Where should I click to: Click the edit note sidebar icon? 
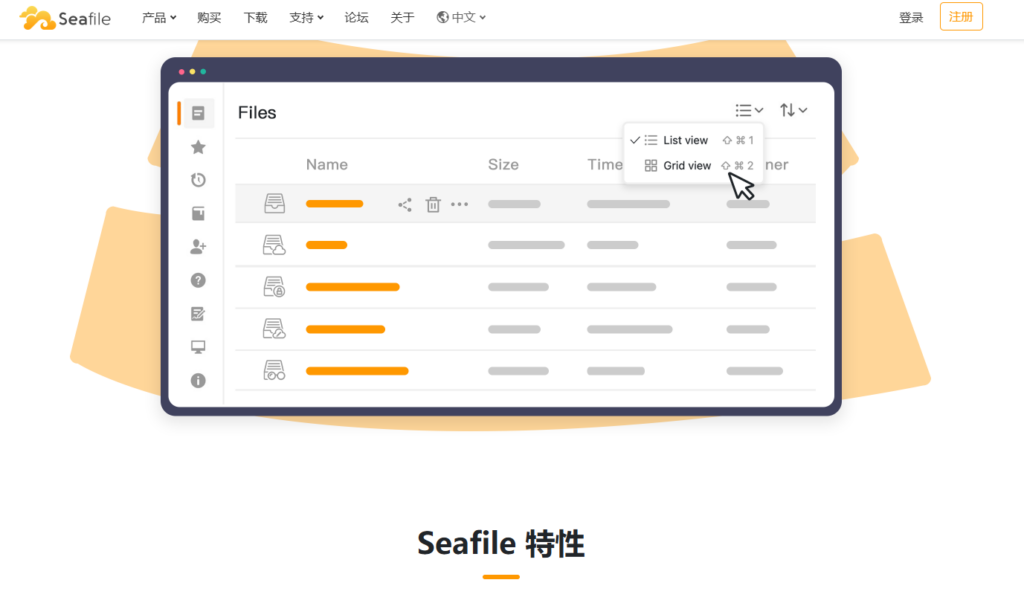point(198,314)
